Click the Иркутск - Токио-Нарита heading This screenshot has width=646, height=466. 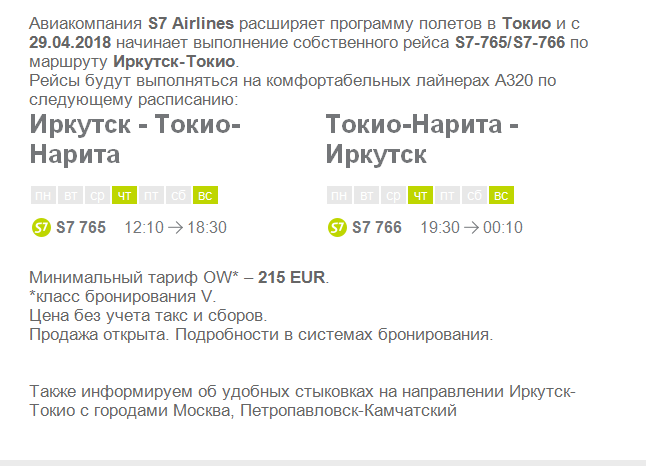coord(135,139)
